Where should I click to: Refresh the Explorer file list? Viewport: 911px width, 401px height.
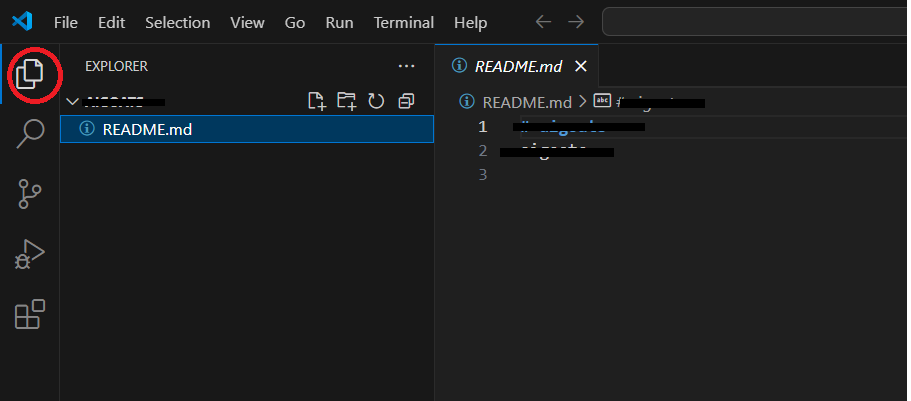click(376, 100)
